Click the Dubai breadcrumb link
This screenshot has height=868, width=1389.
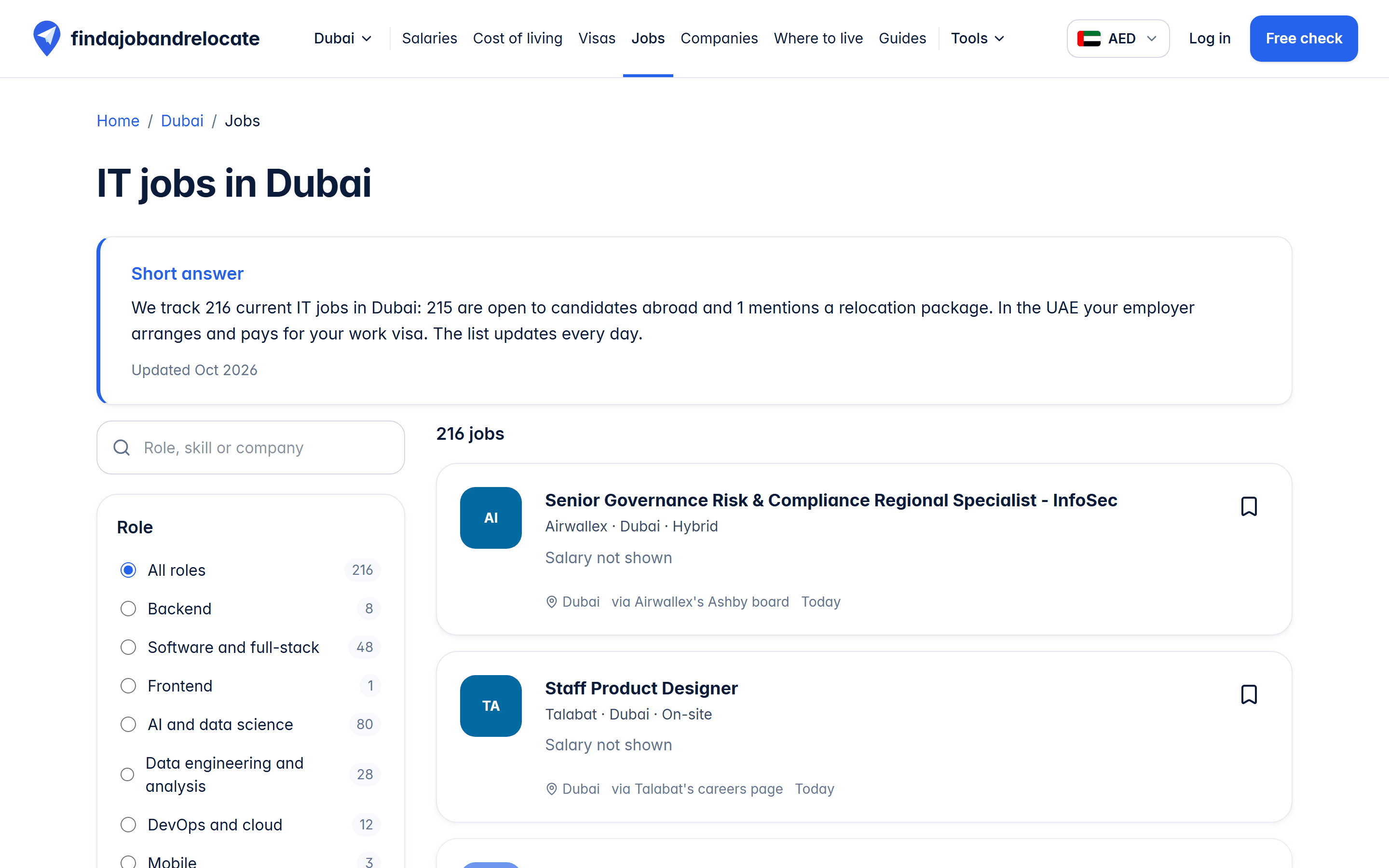click(182, 121)
